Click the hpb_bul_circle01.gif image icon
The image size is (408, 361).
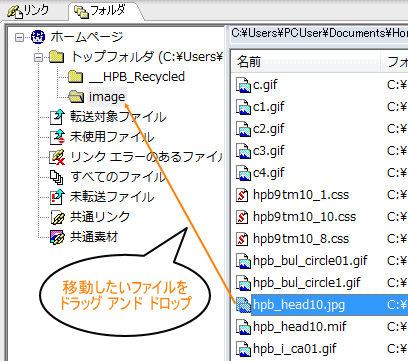(x=243, y=261)
